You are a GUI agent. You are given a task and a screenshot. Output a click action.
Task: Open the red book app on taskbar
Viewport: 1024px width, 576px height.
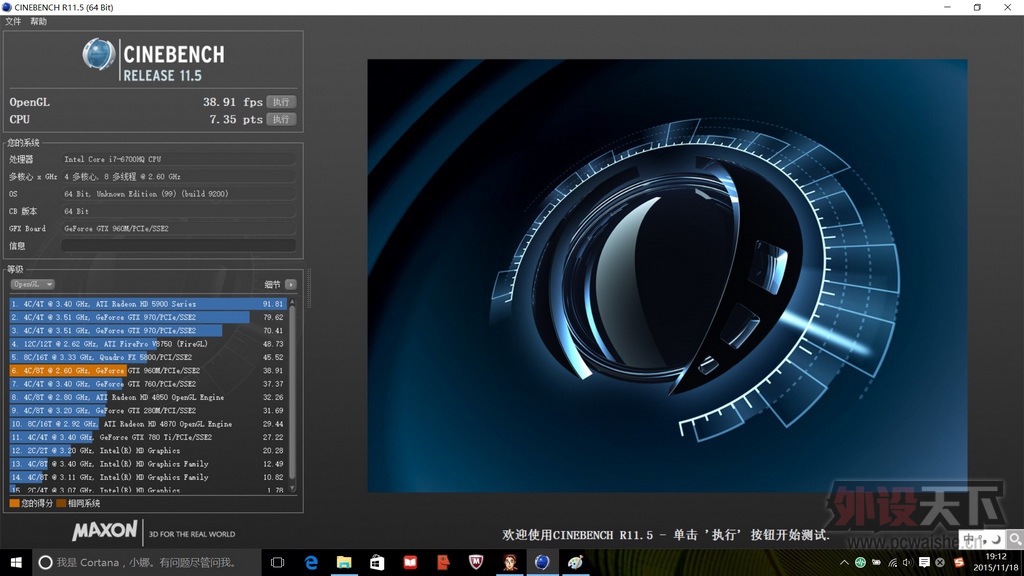[410, 562]
